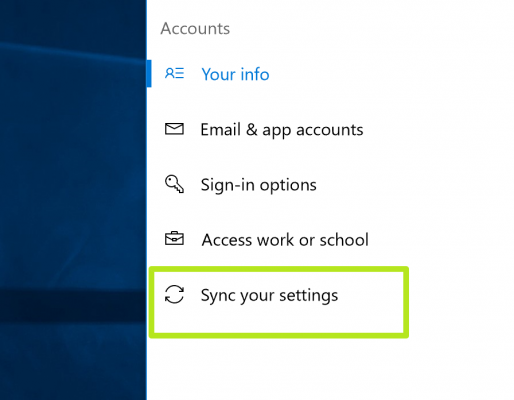514x400 pixels.
Task: Click the circular-arrows sync icon
Action: (174, 294)
